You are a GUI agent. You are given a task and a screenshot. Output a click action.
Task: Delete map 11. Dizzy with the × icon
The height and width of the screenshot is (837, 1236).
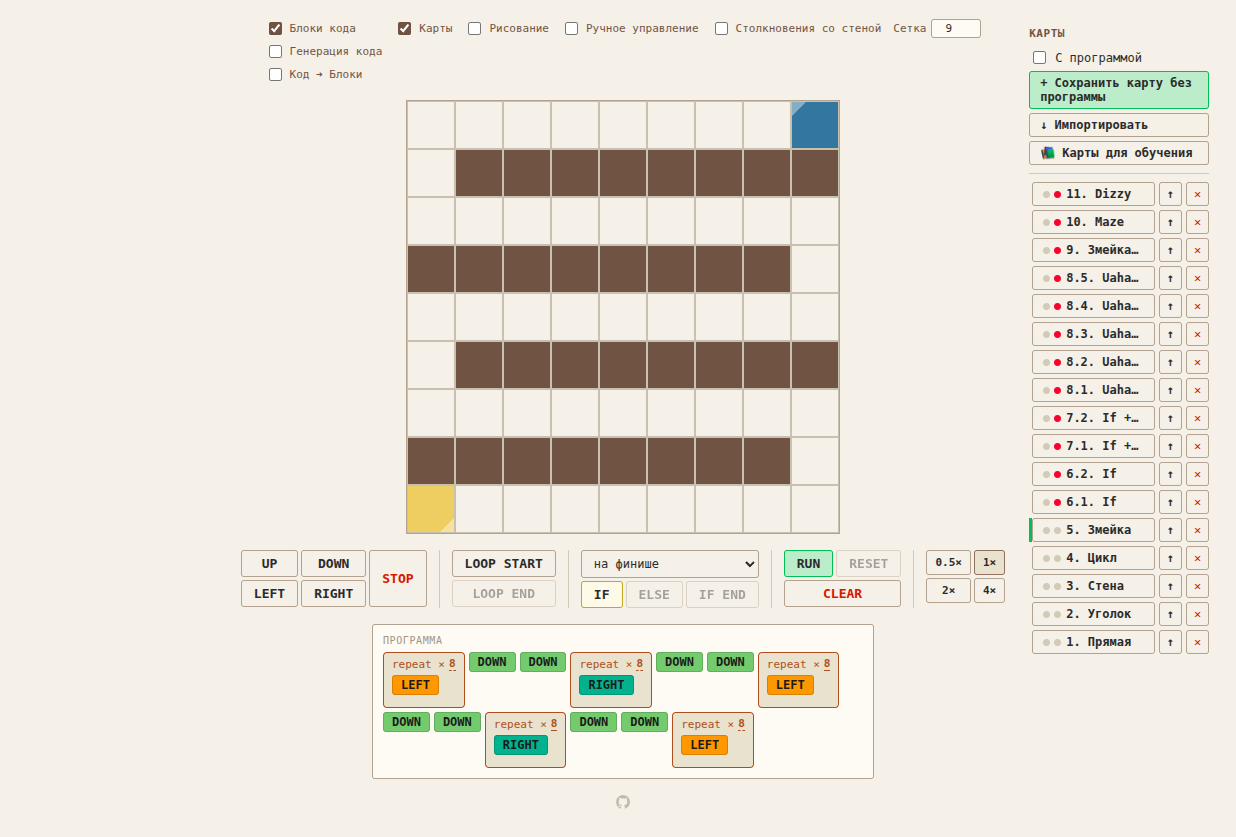pyautogui.click(x=1197, y=194)
